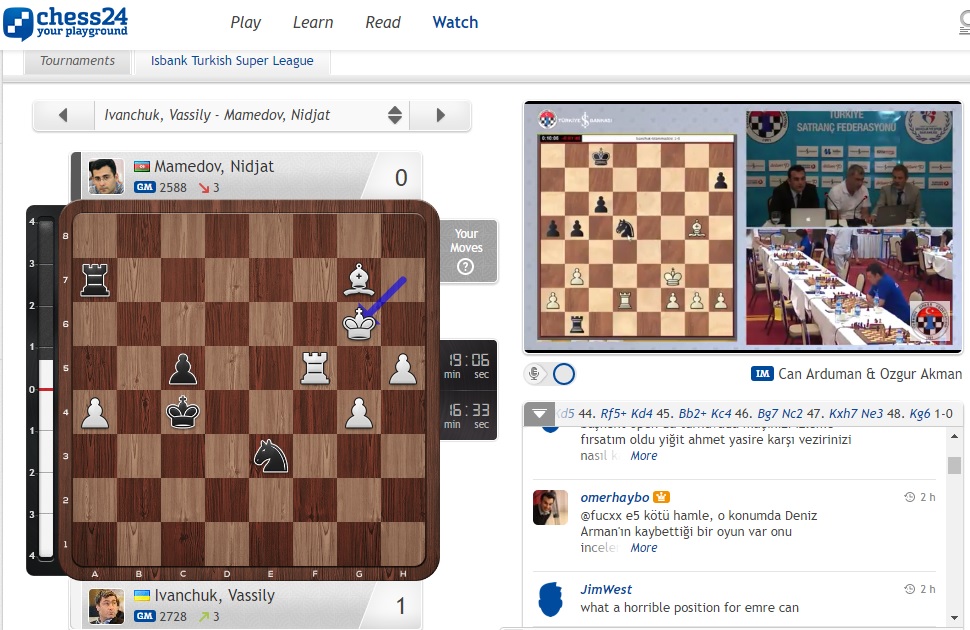This screenshot has height=630, width=970.
Task: Click the white pawn on g4
Action: coord(359,412)
